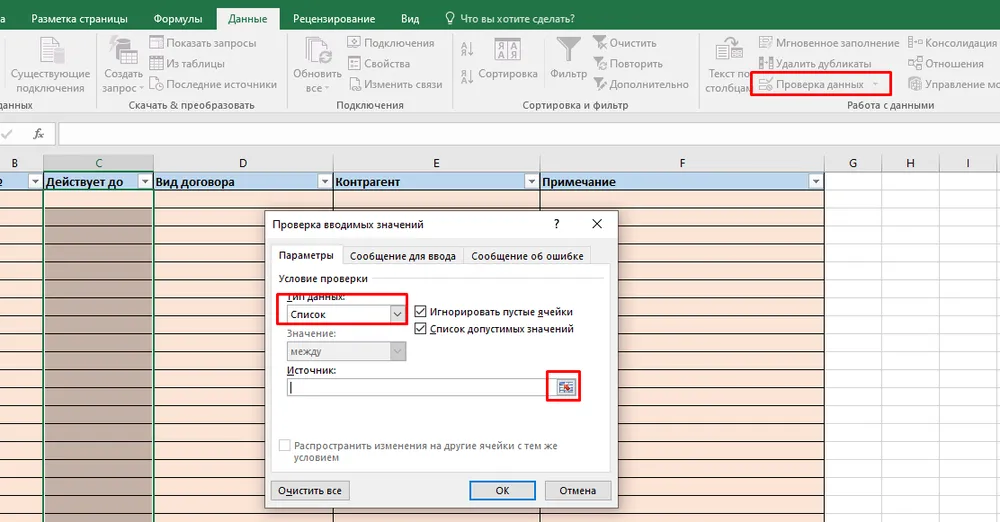
Task: Sort descending Z to A icon
Action: pyautogui.click(x=467, y=77)
